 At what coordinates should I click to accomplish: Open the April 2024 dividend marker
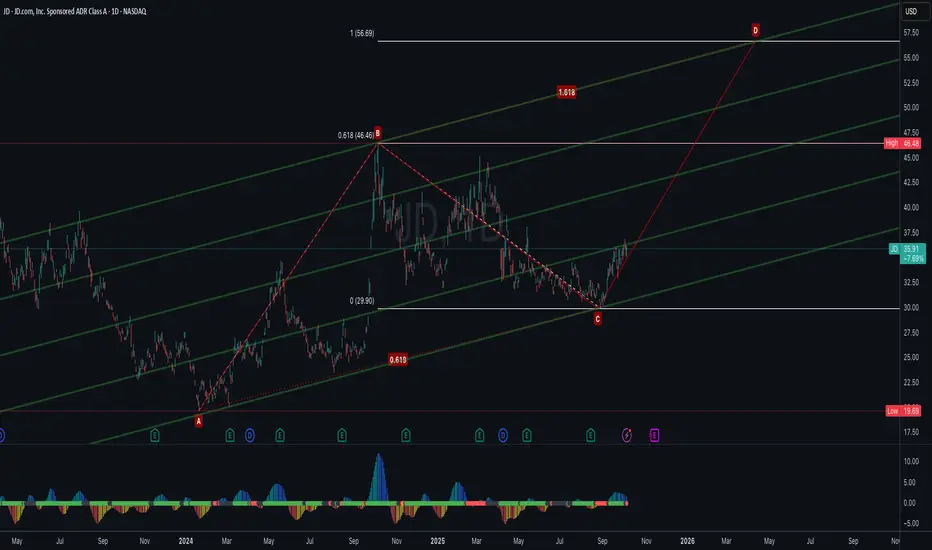pyautogui.click(x=250, y=435)
